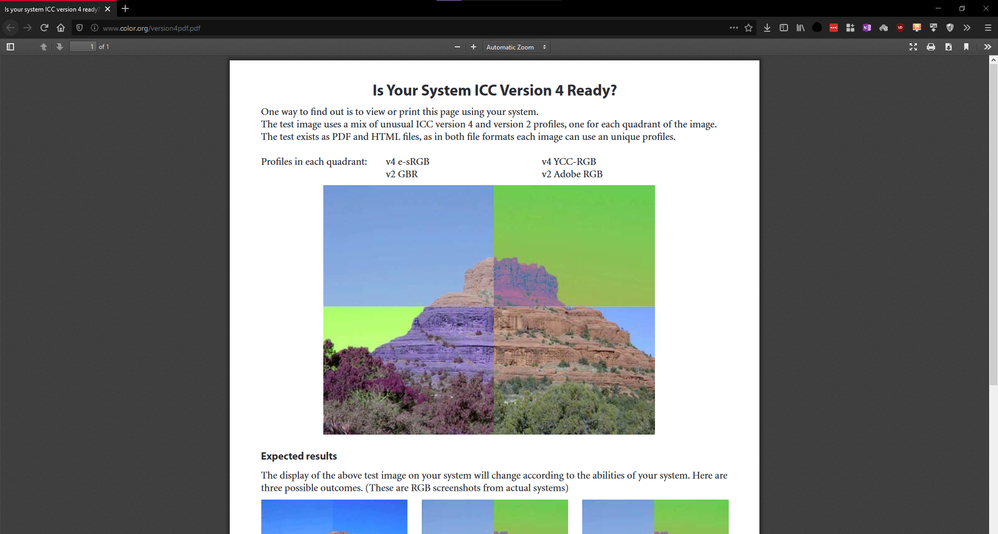Go to browser Home page
The image size is (998, 534).
pos(60,28)
